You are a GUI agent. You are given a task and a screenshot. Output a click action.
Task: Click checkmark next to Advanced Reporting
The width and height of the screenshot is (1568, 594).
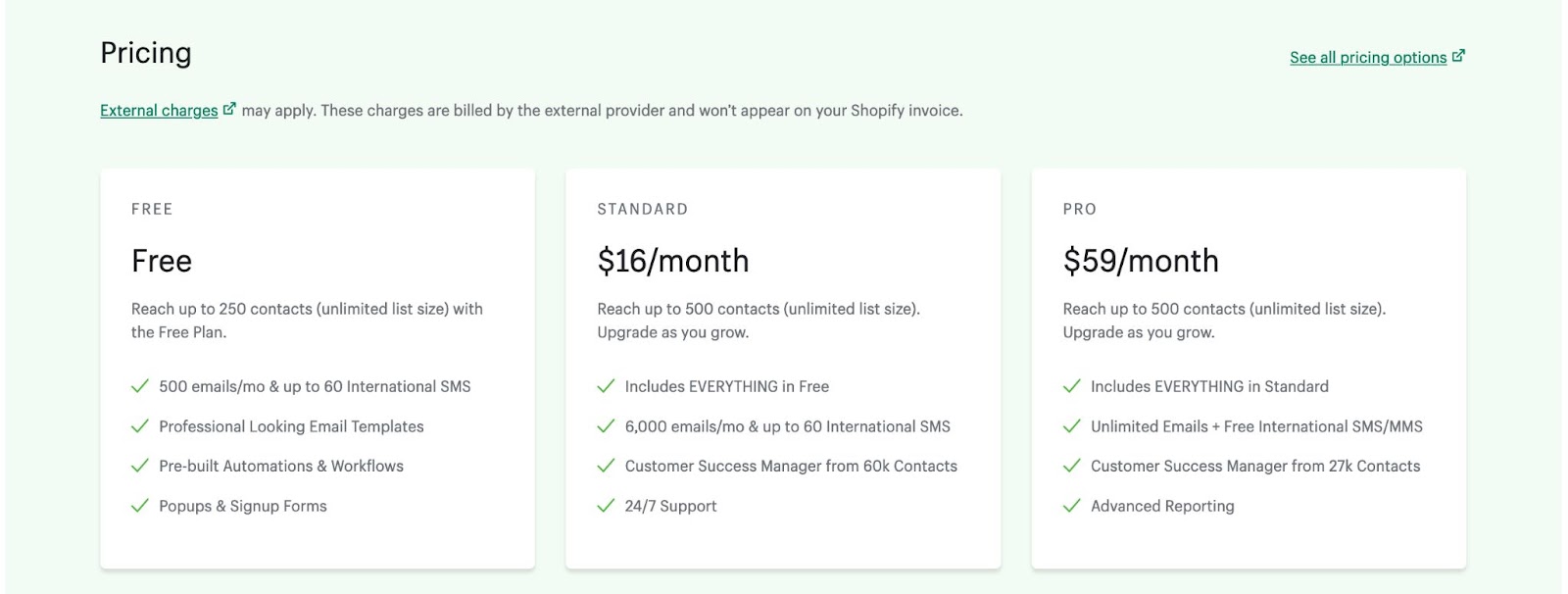(1072, 506)
